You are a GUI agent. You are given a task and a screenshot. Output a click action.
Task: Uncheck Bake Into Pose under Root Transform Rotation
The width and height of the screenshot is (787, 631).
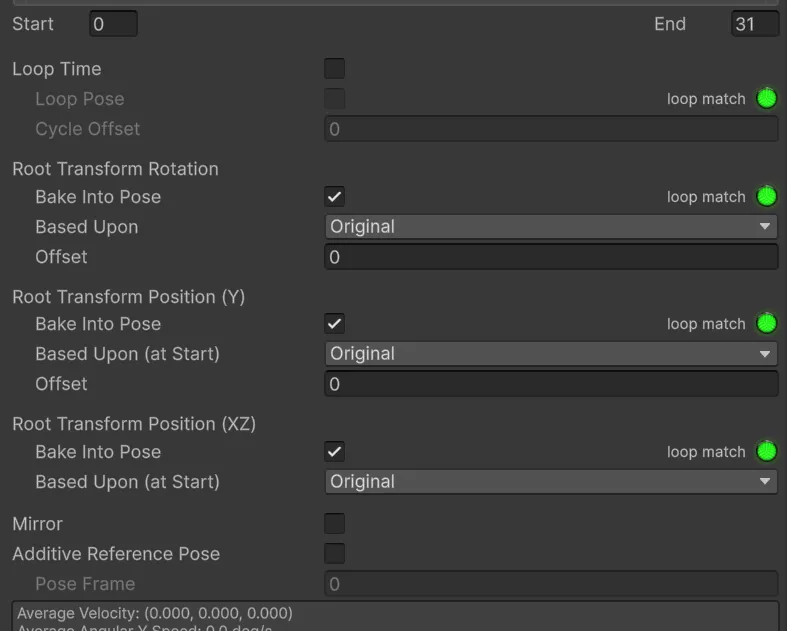click(334, 196)
